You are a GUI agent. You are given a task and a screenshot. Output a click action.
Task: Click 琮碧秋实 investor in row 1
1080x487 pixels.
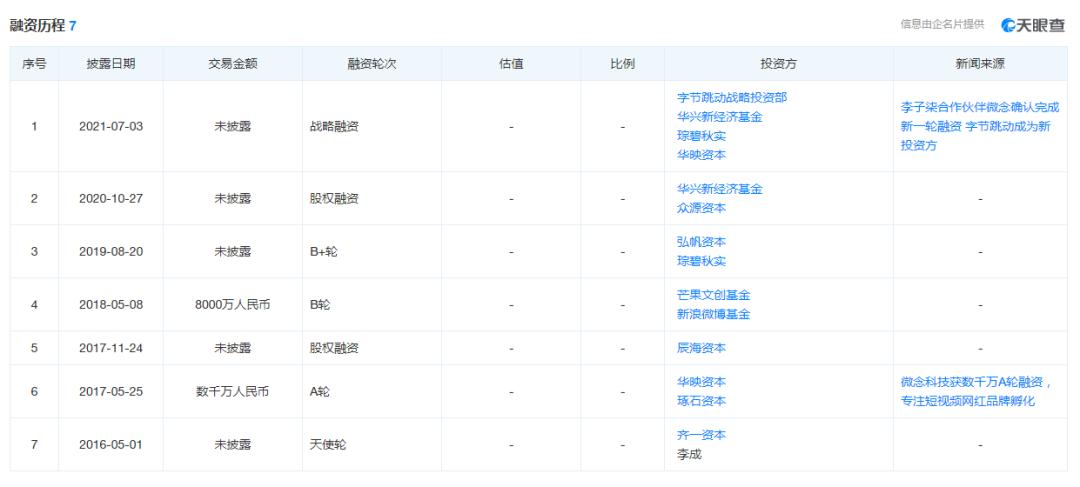701,136
